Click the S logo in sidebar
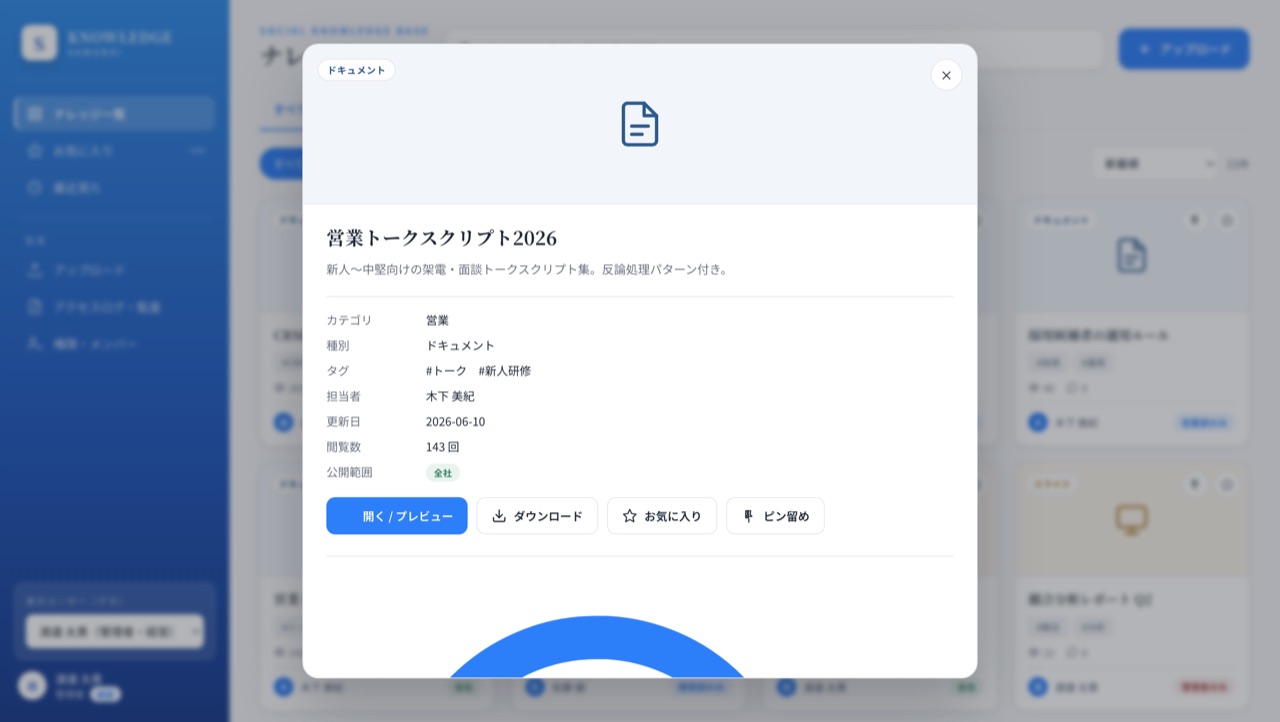1280x722 pixels. tap(39, 42)
